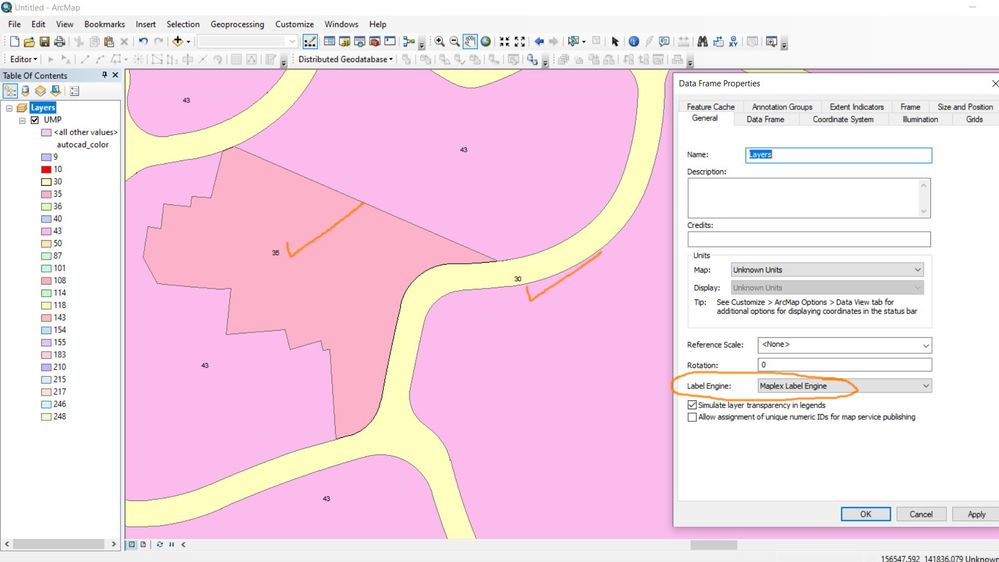
Task: Select the Zoom In tool
Action: 440,42
